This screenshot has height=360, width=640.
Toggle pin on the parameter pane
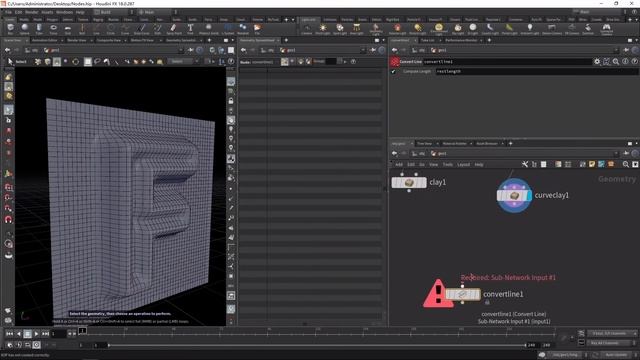tap(627, 50)
